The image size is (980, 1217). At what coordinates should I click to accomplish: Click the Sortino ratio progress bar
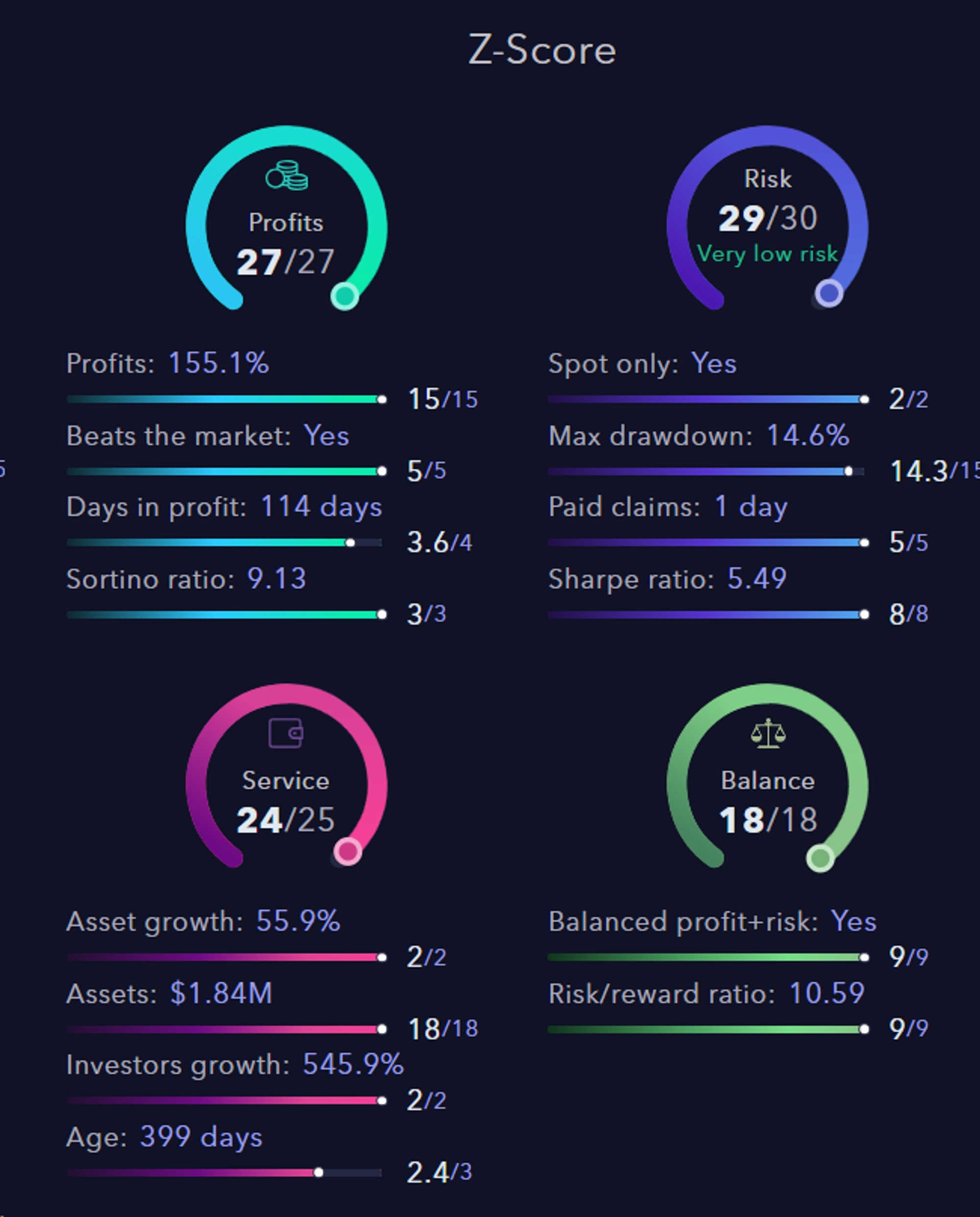coord(224,615)
